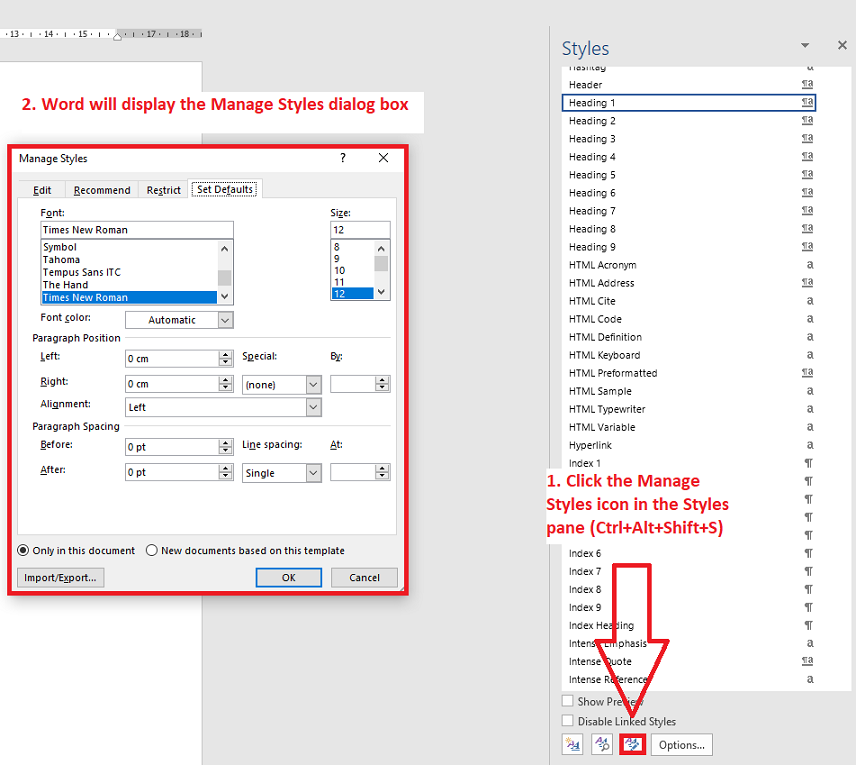
Task: Click the Size input field
Action: click(x=360, y=230)
